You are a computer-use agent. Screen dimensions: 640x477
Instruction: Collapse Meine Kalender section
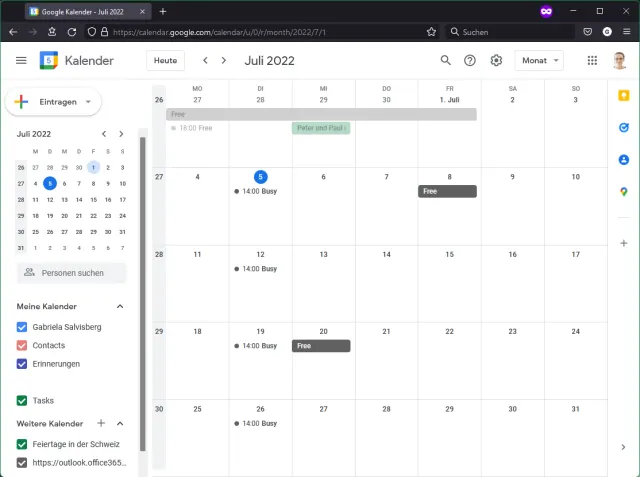pos(120,306)
